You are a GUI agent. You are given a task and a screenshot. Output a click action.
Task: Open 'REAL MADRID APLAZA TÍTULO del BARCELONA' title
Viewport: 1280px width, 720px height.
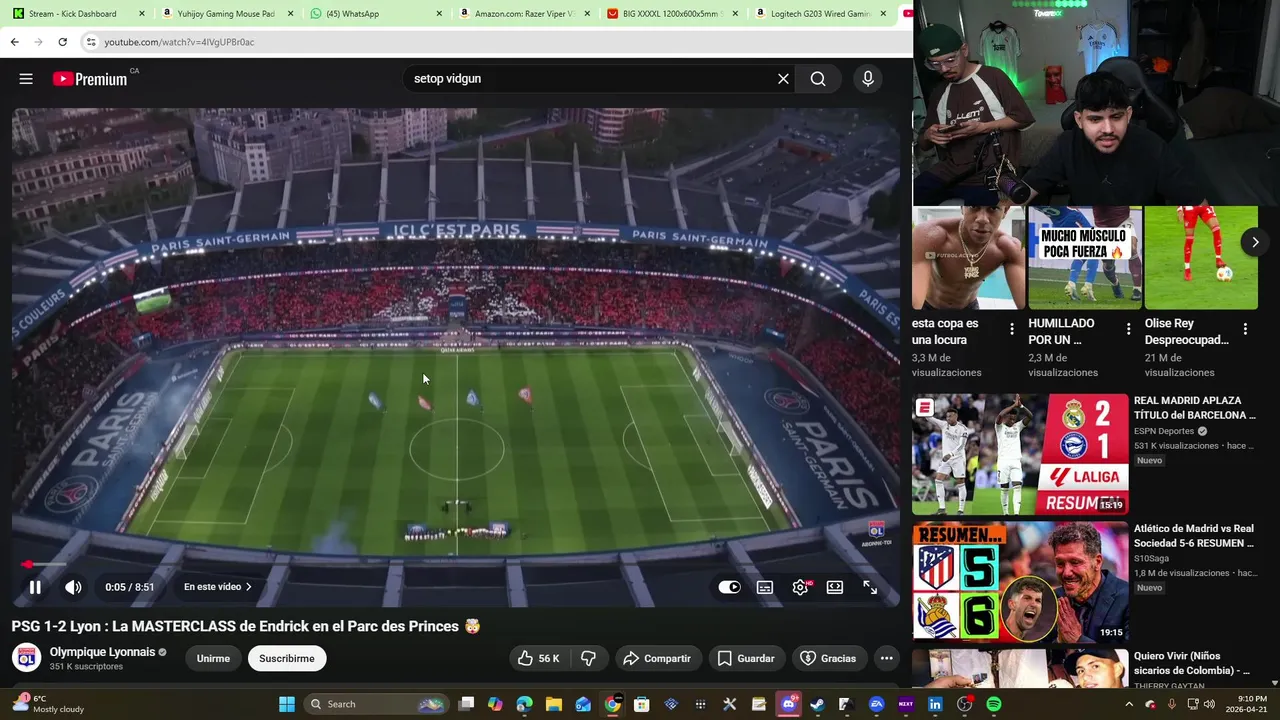click(x=1194, y=407)
